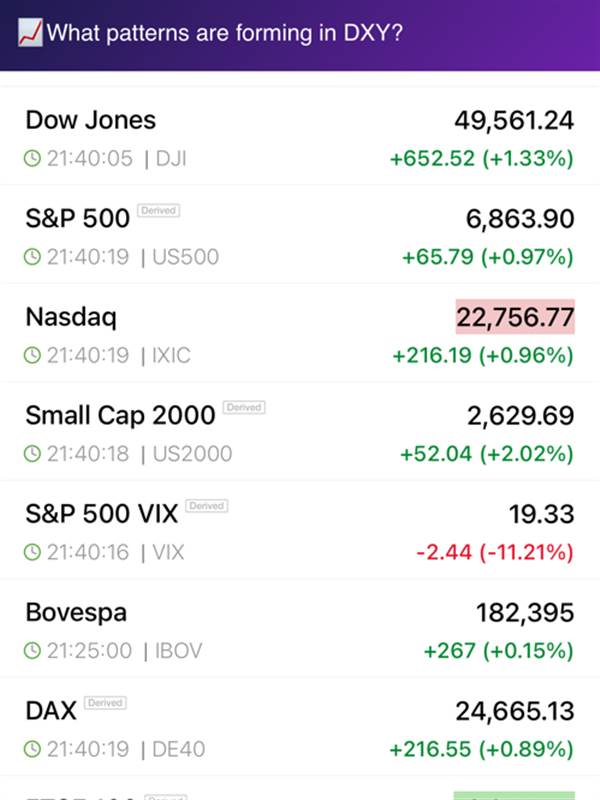The height and width of the screenshot is (800, 600).
Task: Click the chart icon in the DXY banner
Action: 30,33
